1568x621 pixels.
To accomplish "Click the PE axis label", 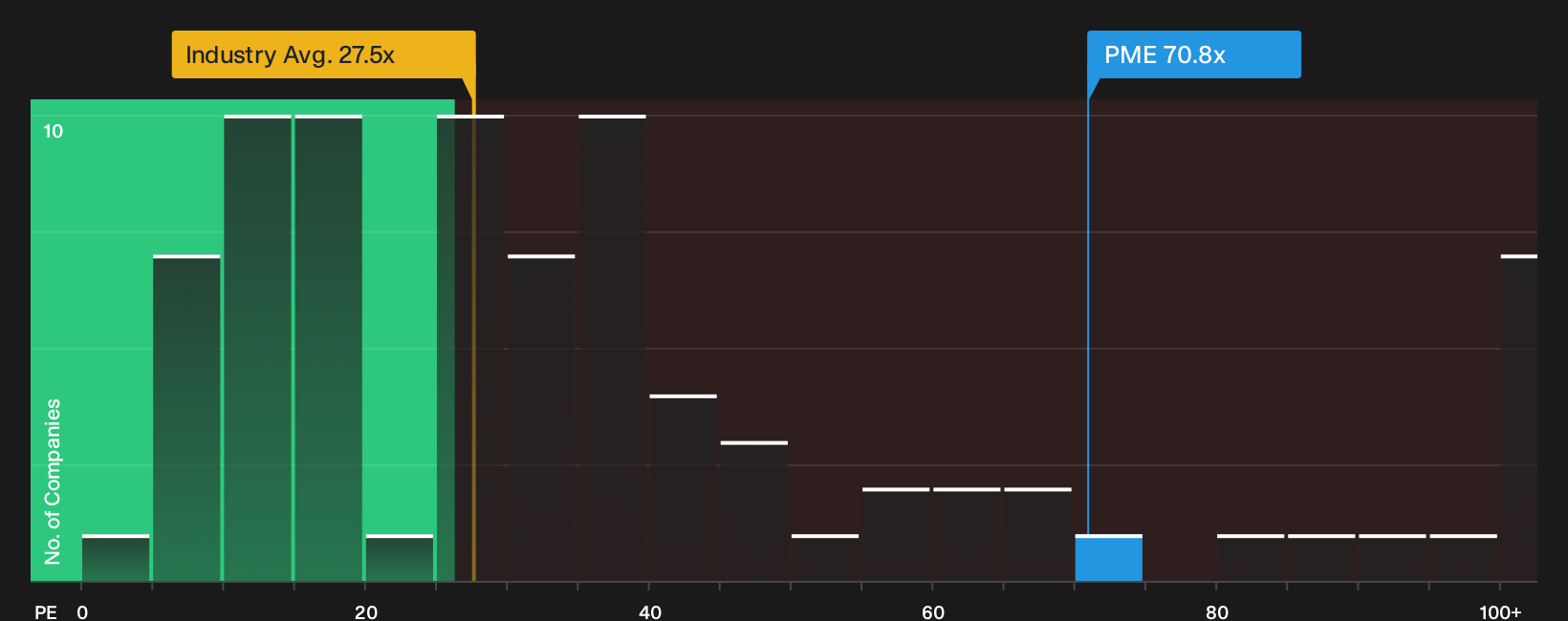I will pyautogui.click(x=46, y=611).
